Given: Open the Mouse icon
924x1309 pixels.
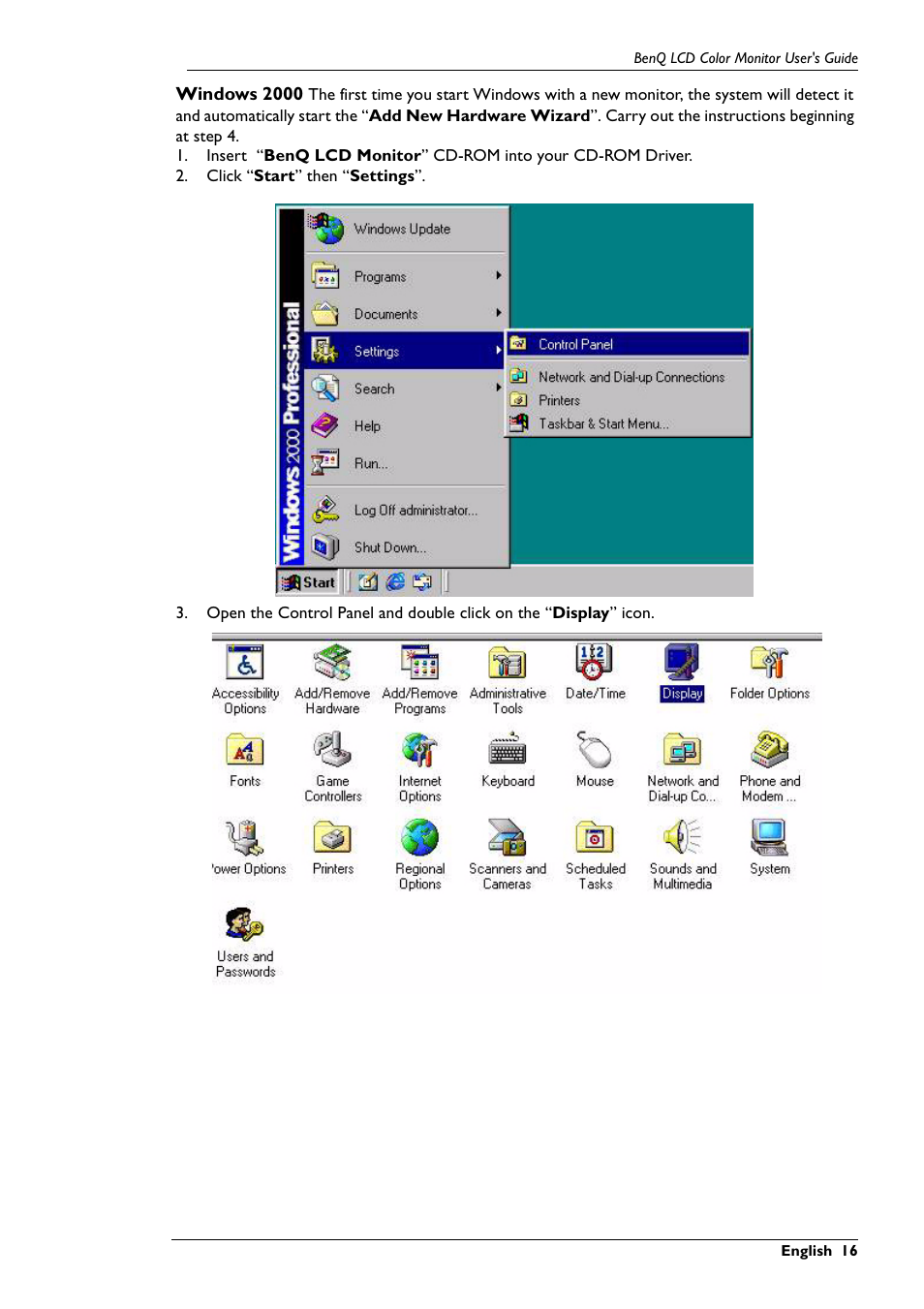Looking at the screenshot, I should tap(594, 751).
